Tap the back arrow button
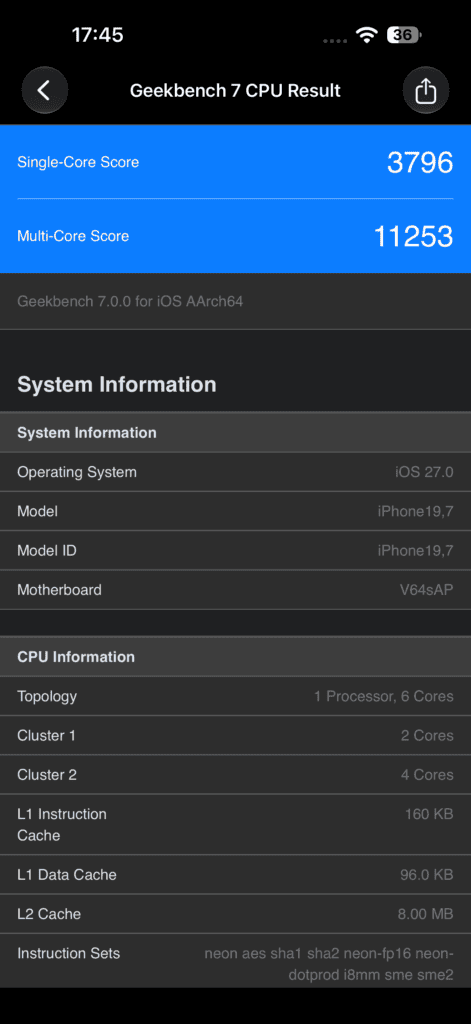 [x=44, y=90]
